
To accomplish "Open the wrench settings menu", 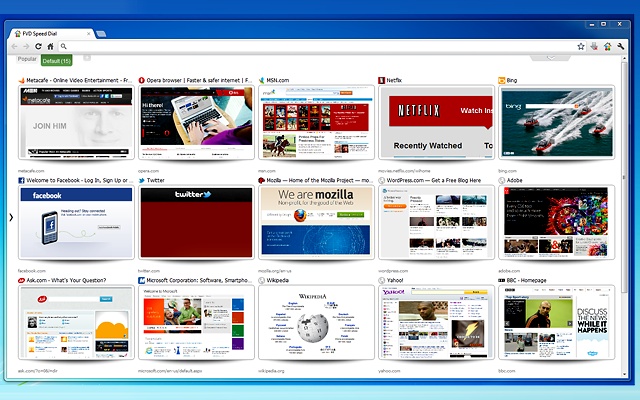I will [620, 46].
